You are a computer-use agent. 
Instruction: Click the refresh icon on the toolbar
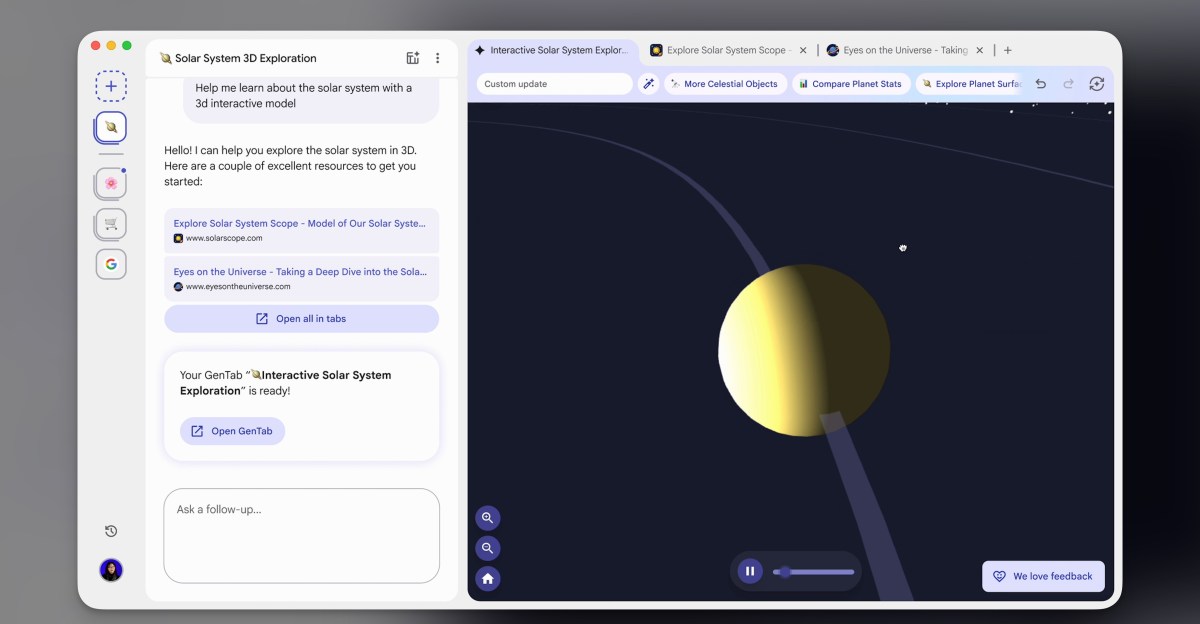coord(1096,84)
